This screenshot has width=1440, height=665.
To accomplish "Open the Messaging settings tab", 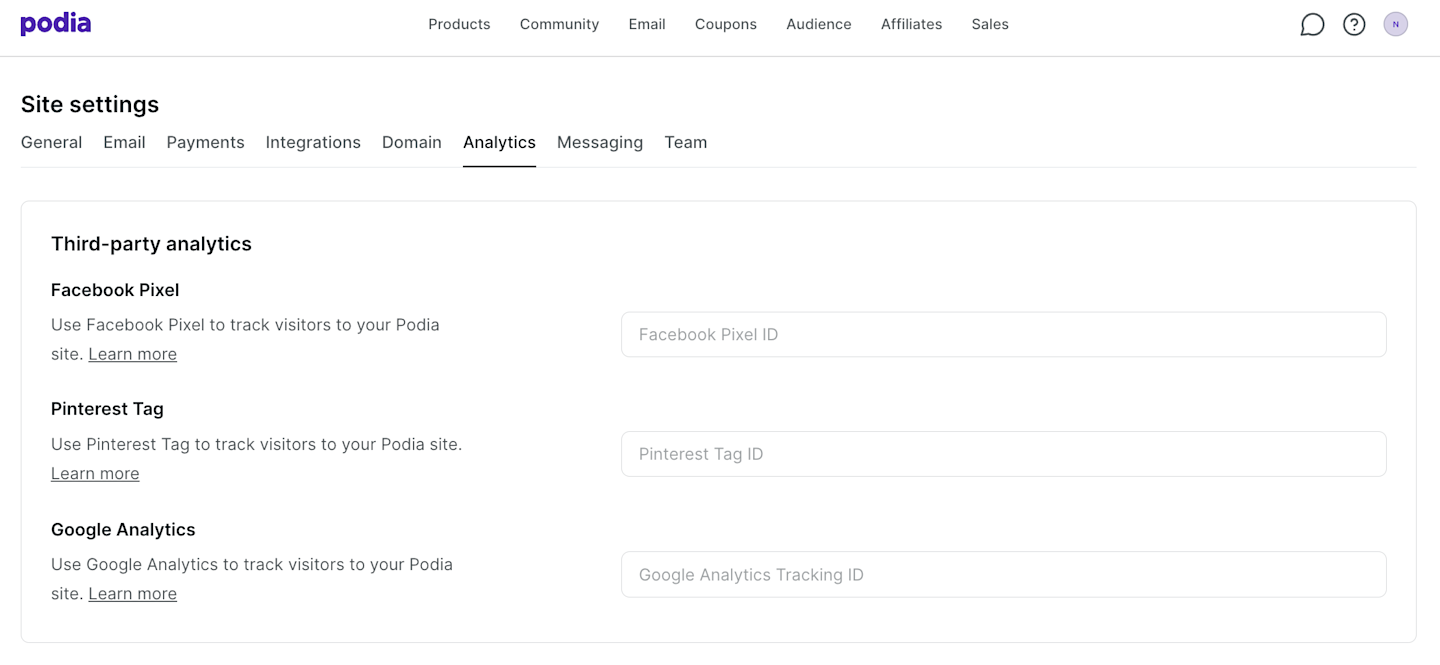I will (600, 142).
